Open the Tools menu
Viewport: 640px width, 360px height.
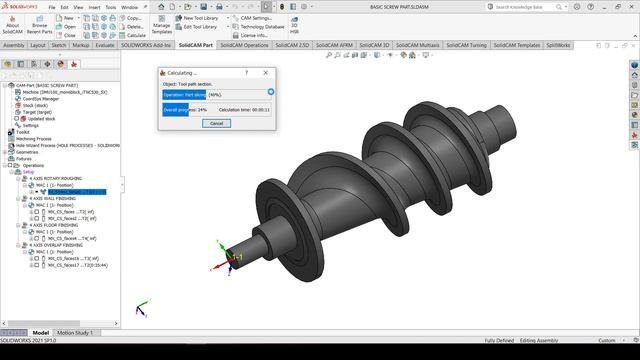[x=111, y=7]
